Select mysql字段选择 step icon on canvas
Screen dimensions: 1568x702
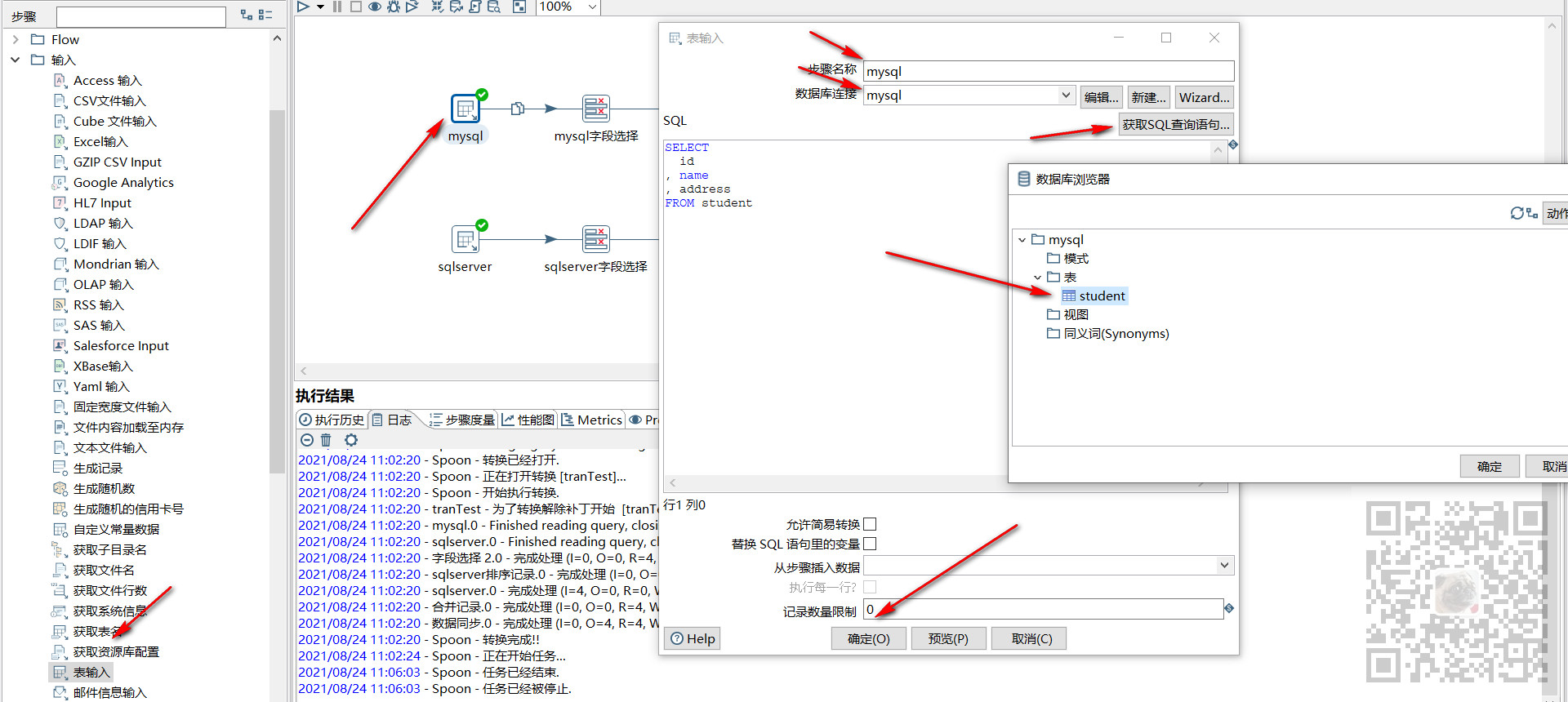click(x=596, y=108)
